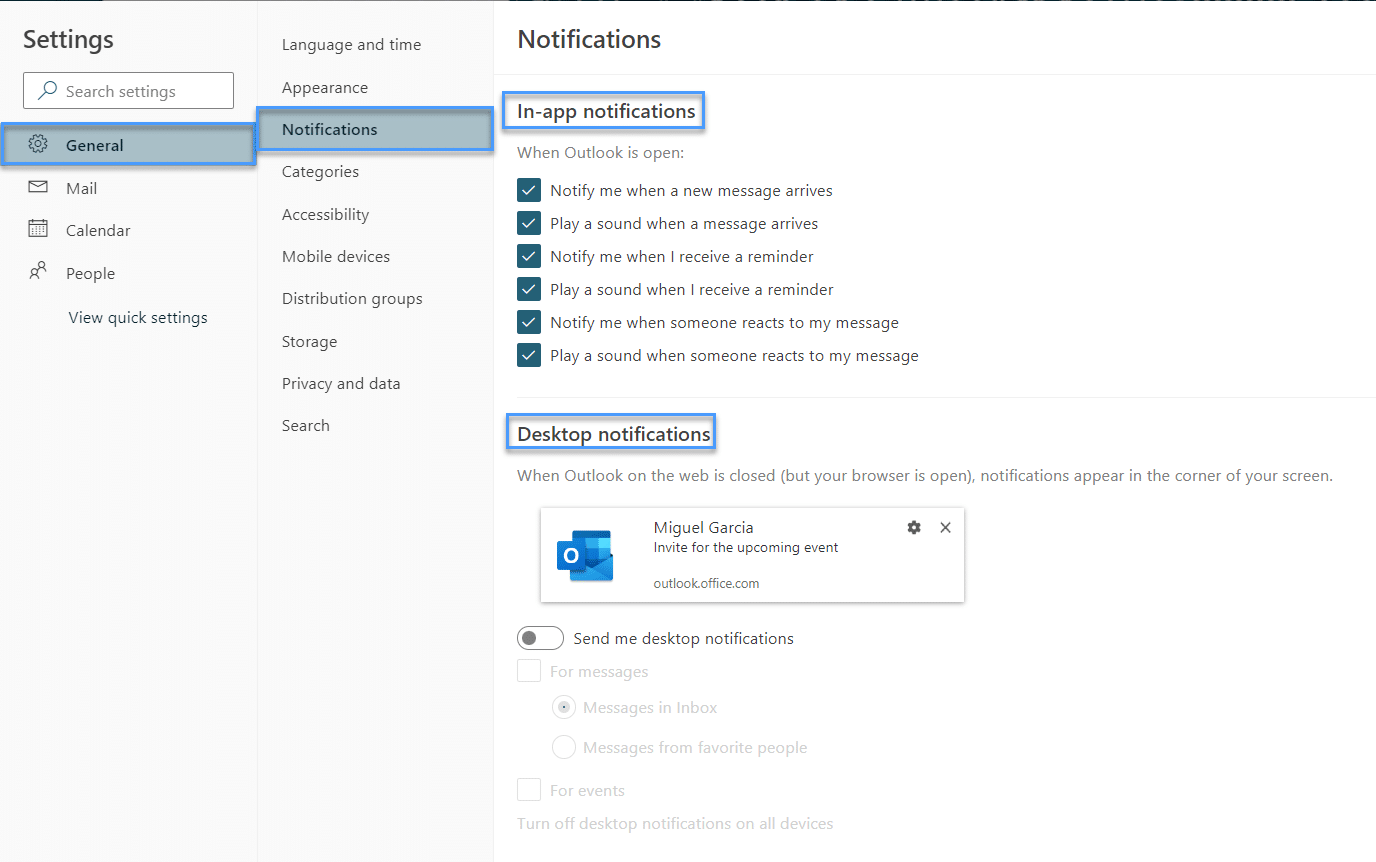Click the Calendar icon in left sidebar
1376x862 pixels.
click(x=38, y=229)
